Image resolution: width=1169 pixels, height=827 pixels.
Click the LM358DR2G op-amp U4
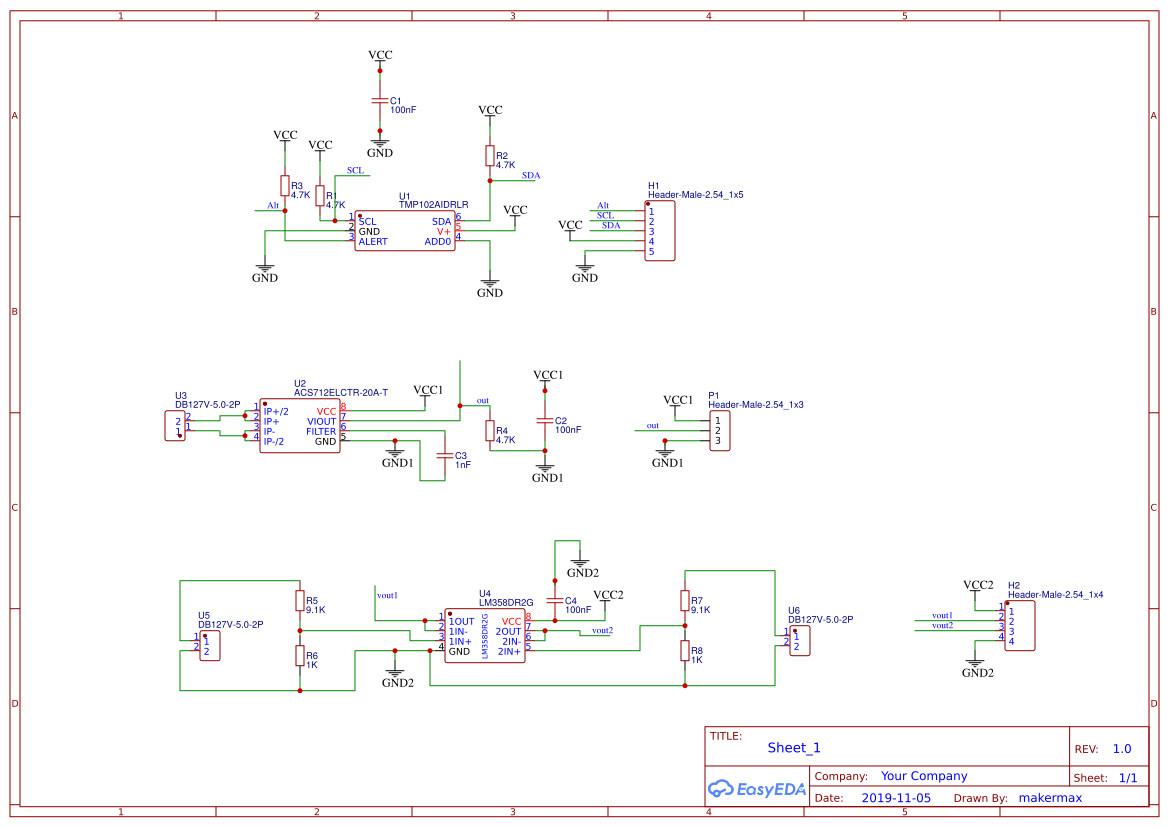[484, 633]
